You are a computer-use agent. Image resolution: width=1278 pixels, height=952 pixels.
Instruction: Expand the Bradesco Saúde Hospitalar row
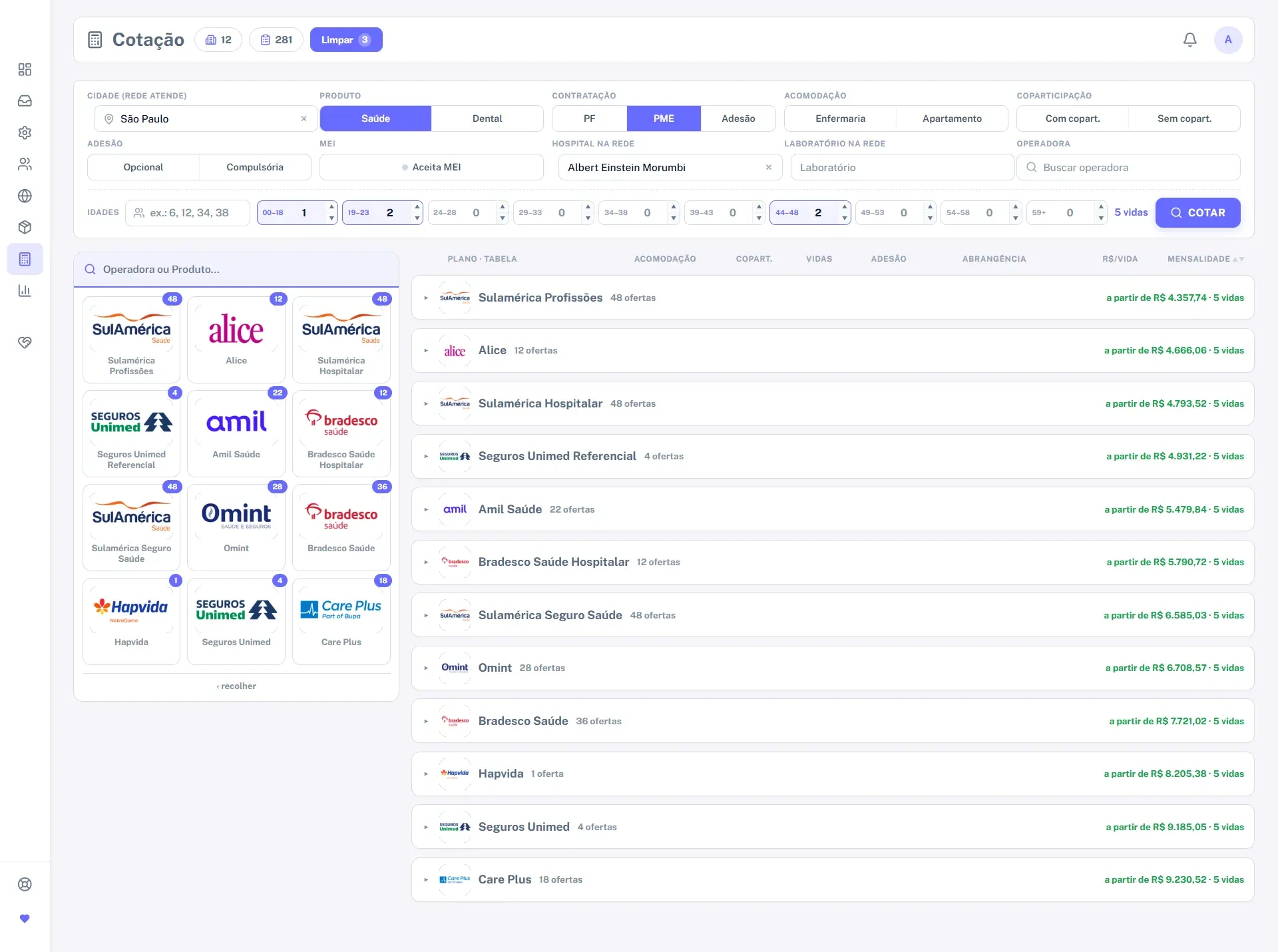tap(833, 562)
